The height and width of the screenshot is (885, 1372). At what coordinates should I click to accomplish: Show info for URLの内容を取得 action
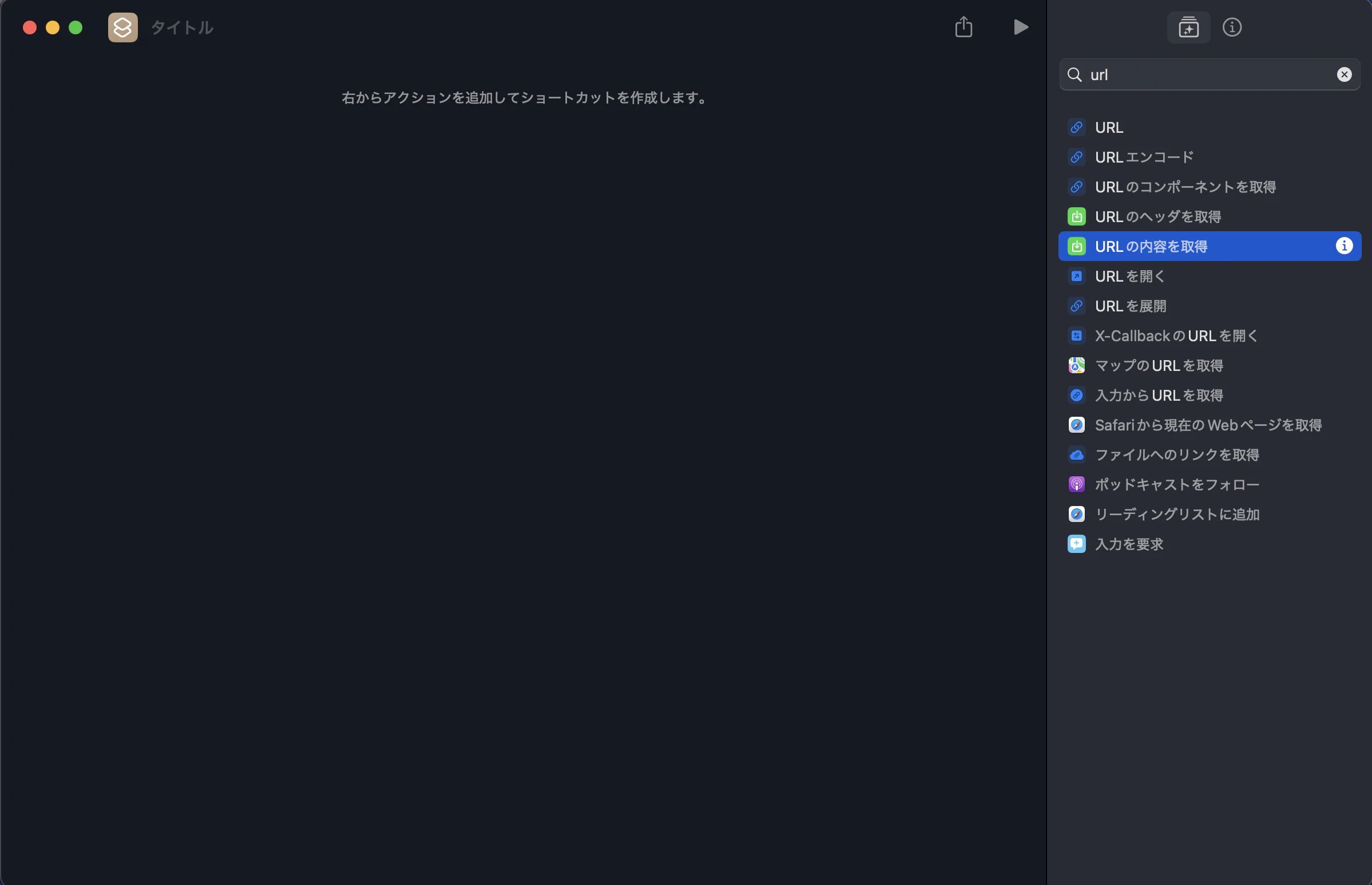1345,246
